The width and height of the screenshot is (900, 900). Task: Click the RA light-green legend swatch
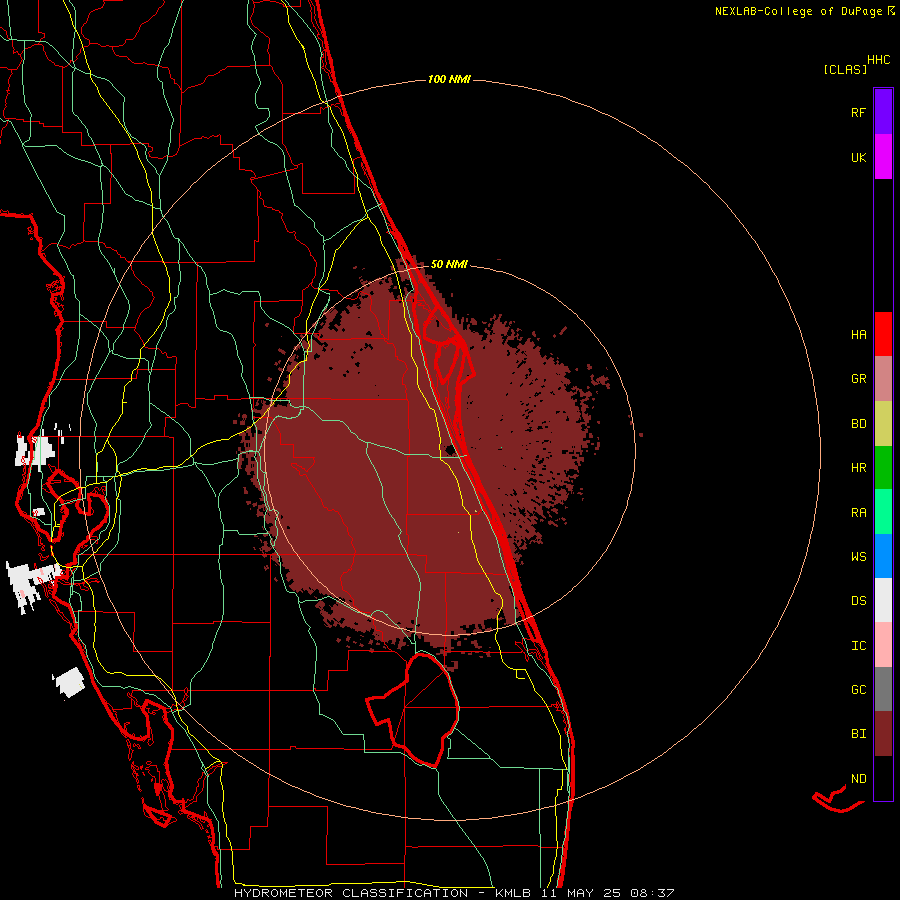coord(883,512)
